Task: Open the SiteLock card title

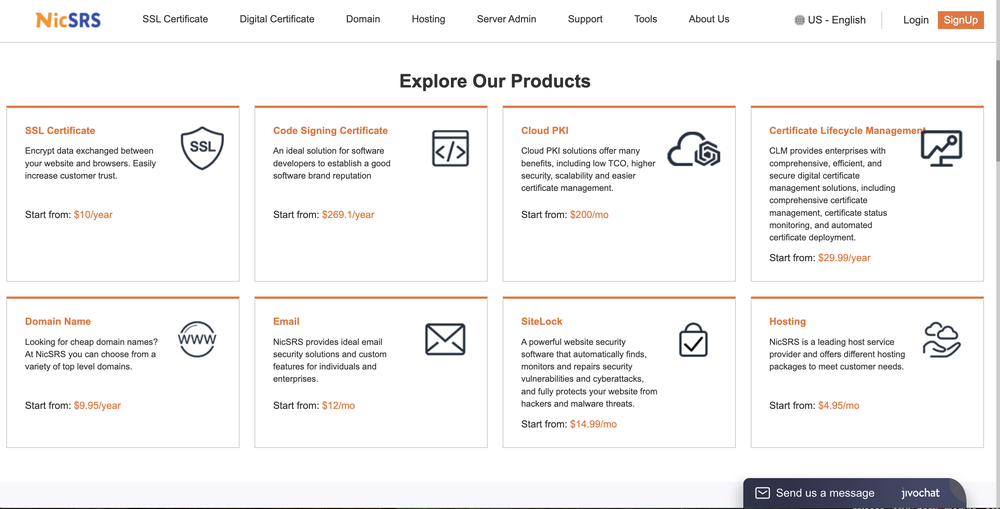Action: (542, 321)
